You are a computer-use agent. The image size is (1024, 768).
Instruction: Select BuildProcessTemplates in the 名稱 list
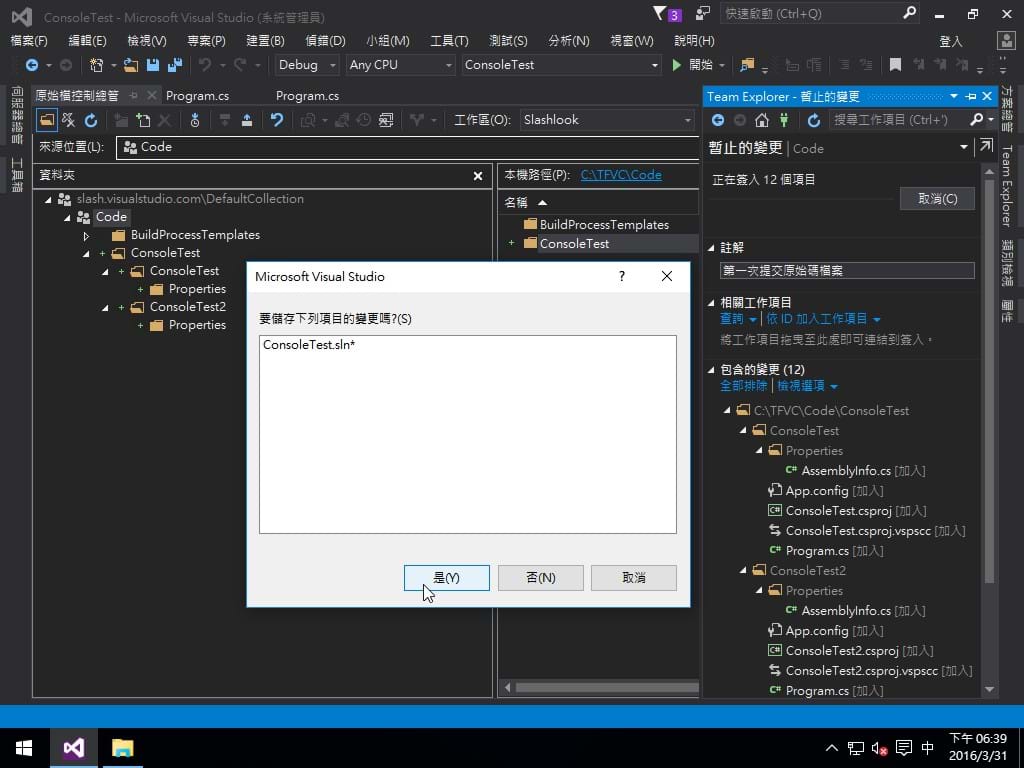(604, 225)
